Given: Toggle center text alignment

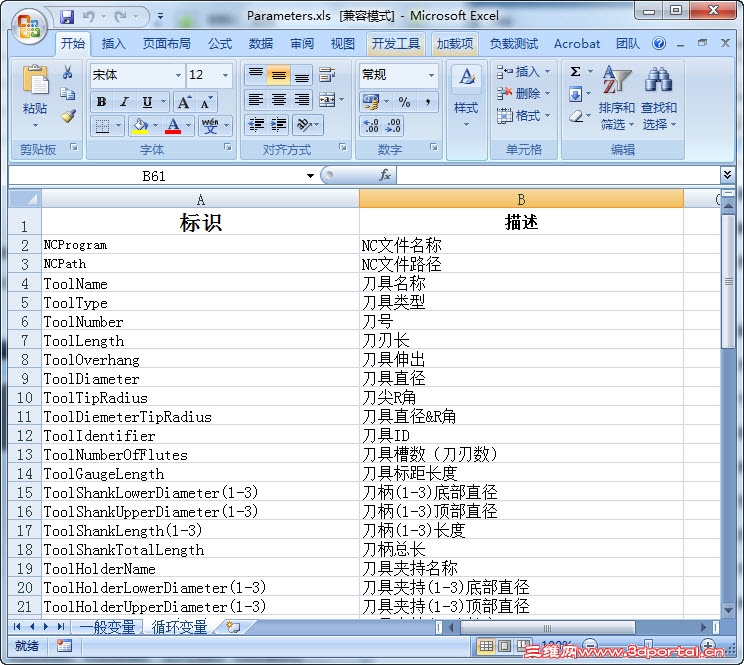Looking at the screenshot, I should tap(279, 100).
